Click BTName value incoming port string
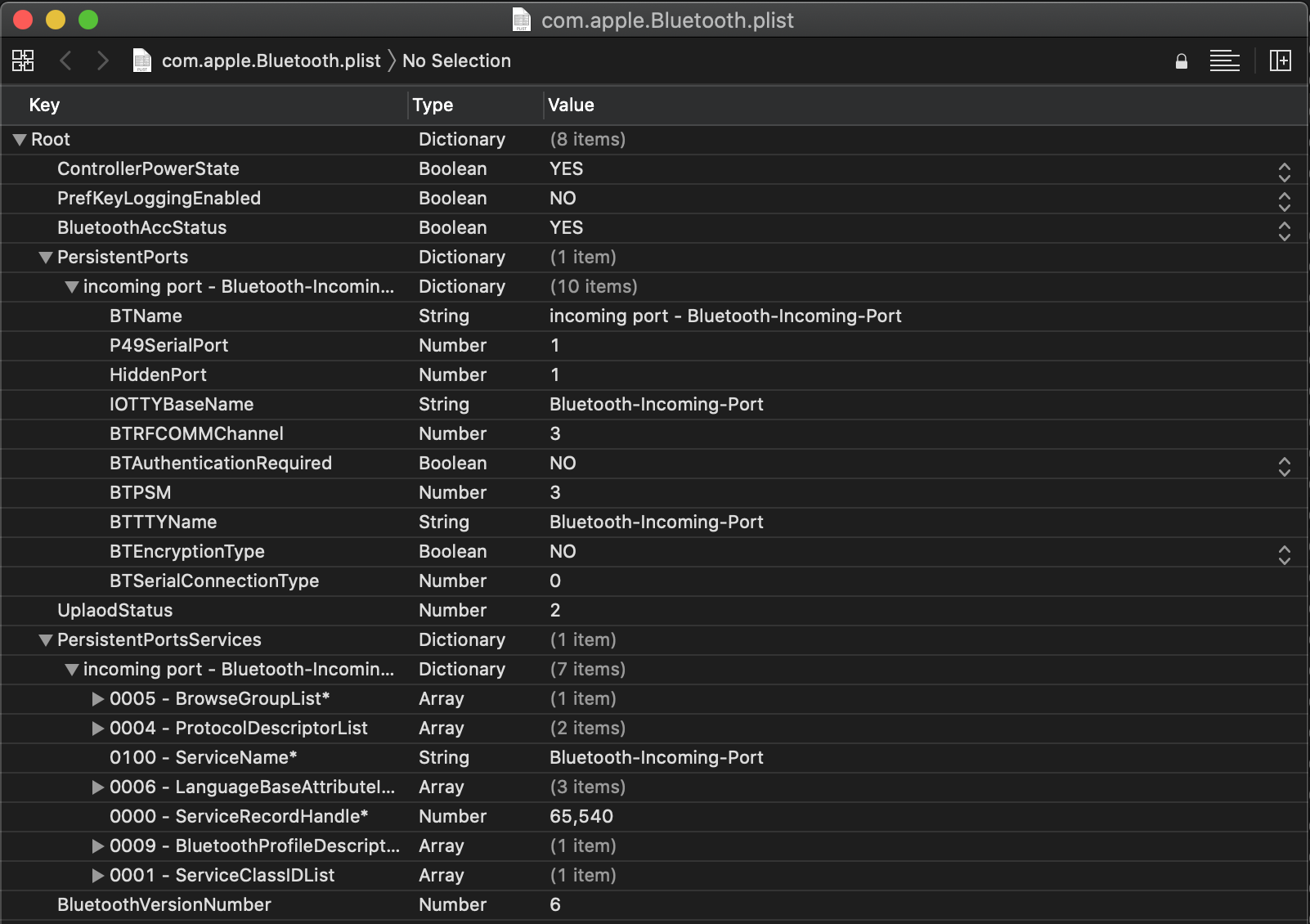 (725, 316)
